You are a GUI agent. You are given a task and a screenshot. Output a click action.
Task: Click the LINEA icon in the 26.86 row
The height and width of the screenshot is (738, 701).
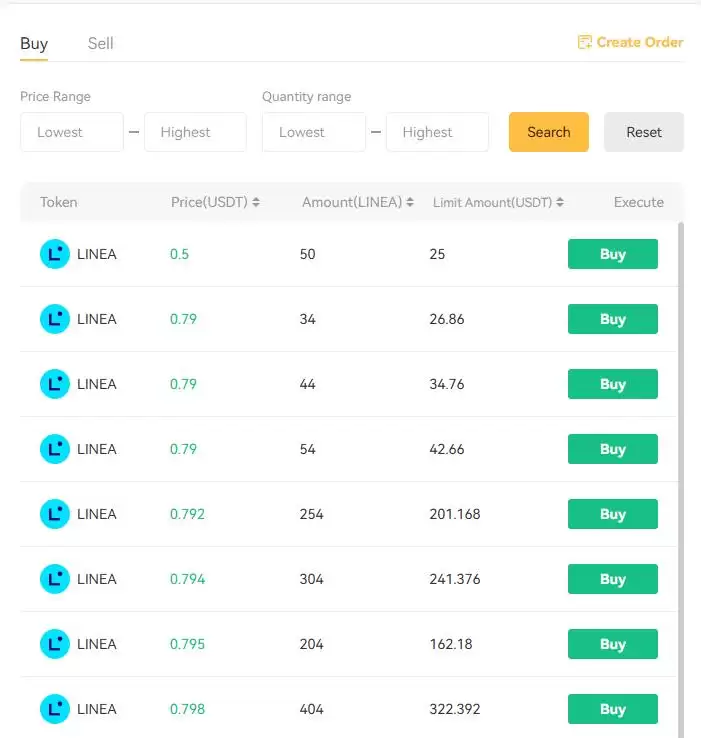point(55,319)
